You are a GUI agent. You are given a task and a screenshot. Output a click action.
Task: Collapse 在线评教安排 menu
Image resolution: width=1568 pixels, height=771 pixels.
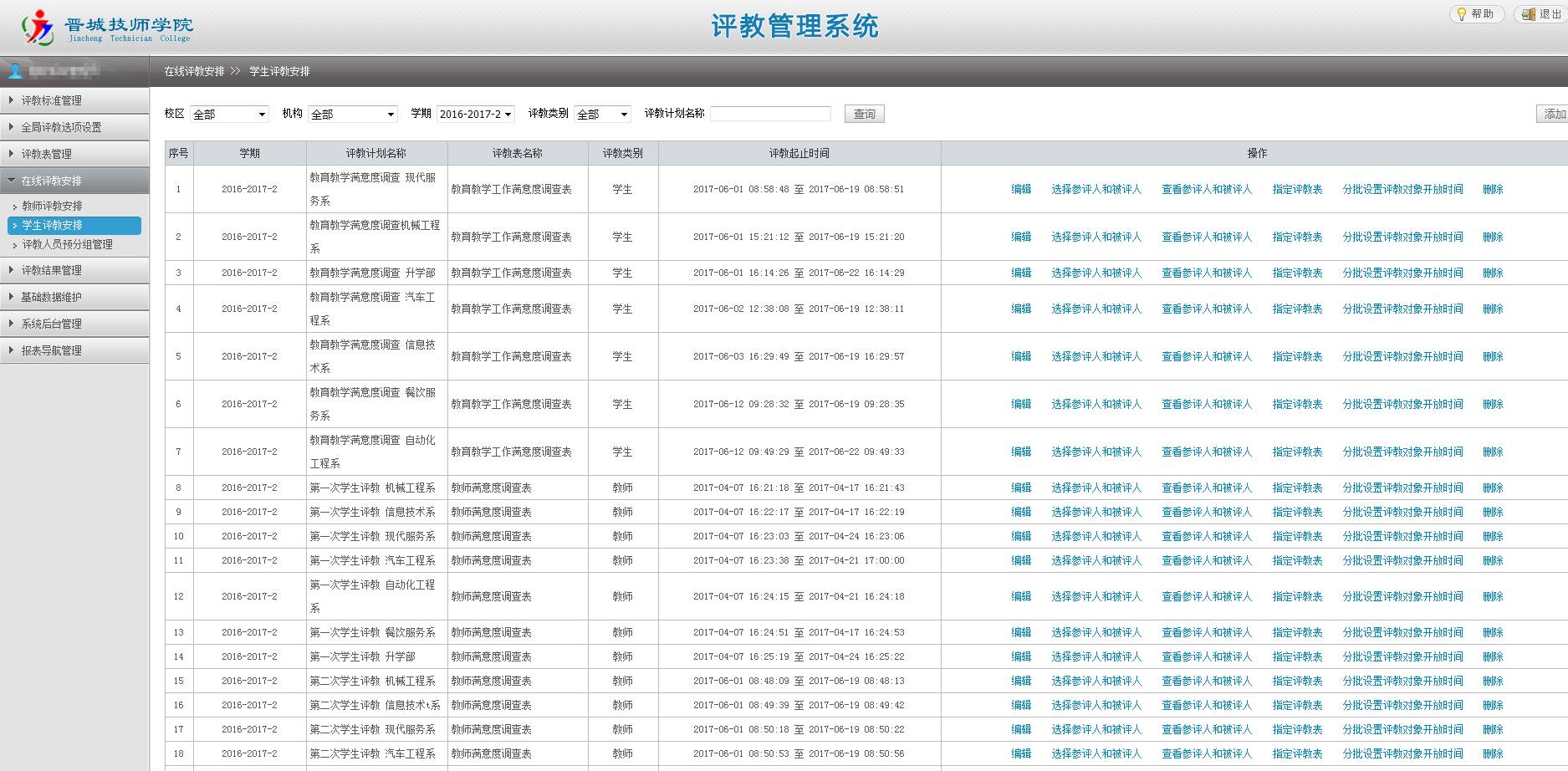click(x=74, y=181)
